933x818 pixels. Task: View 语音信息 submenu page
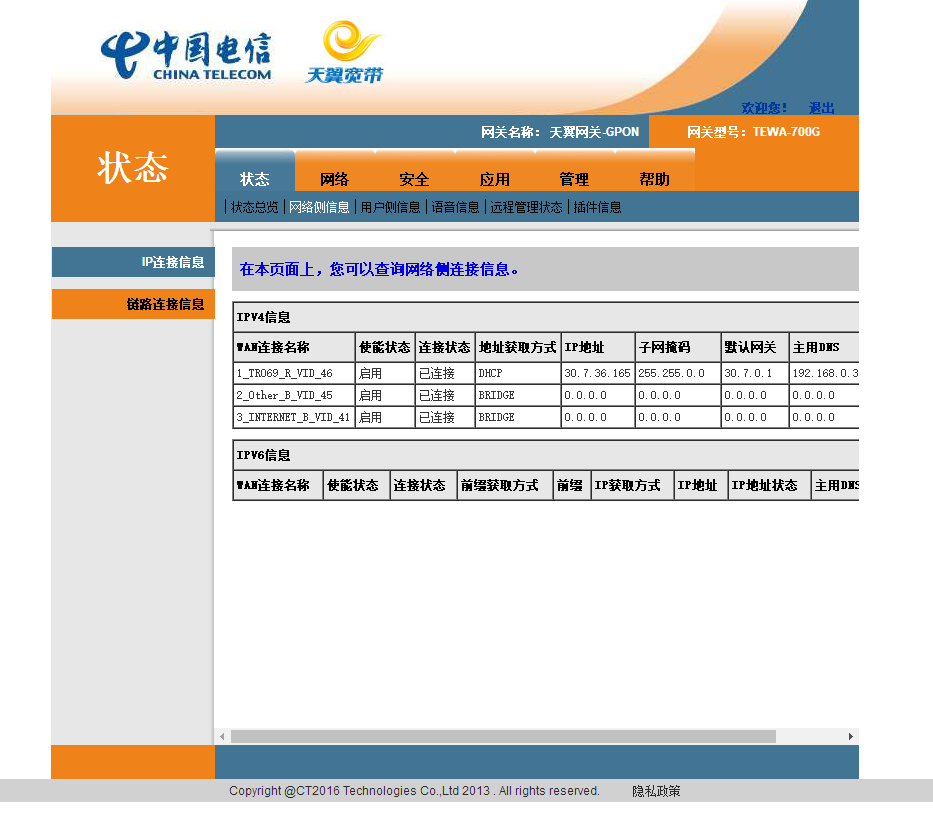(x=455, y=207)
